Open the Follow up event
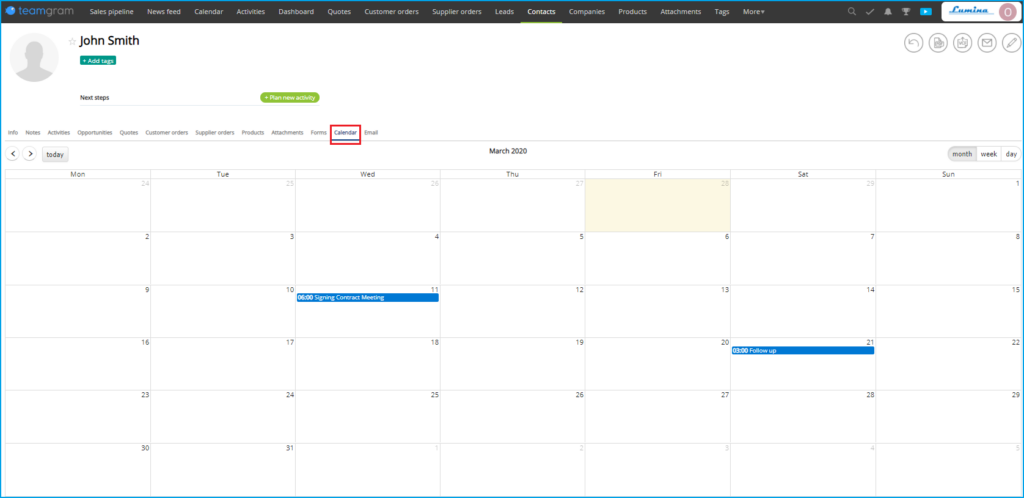This screenshot has height=498, width=1024. pos(803,350)
